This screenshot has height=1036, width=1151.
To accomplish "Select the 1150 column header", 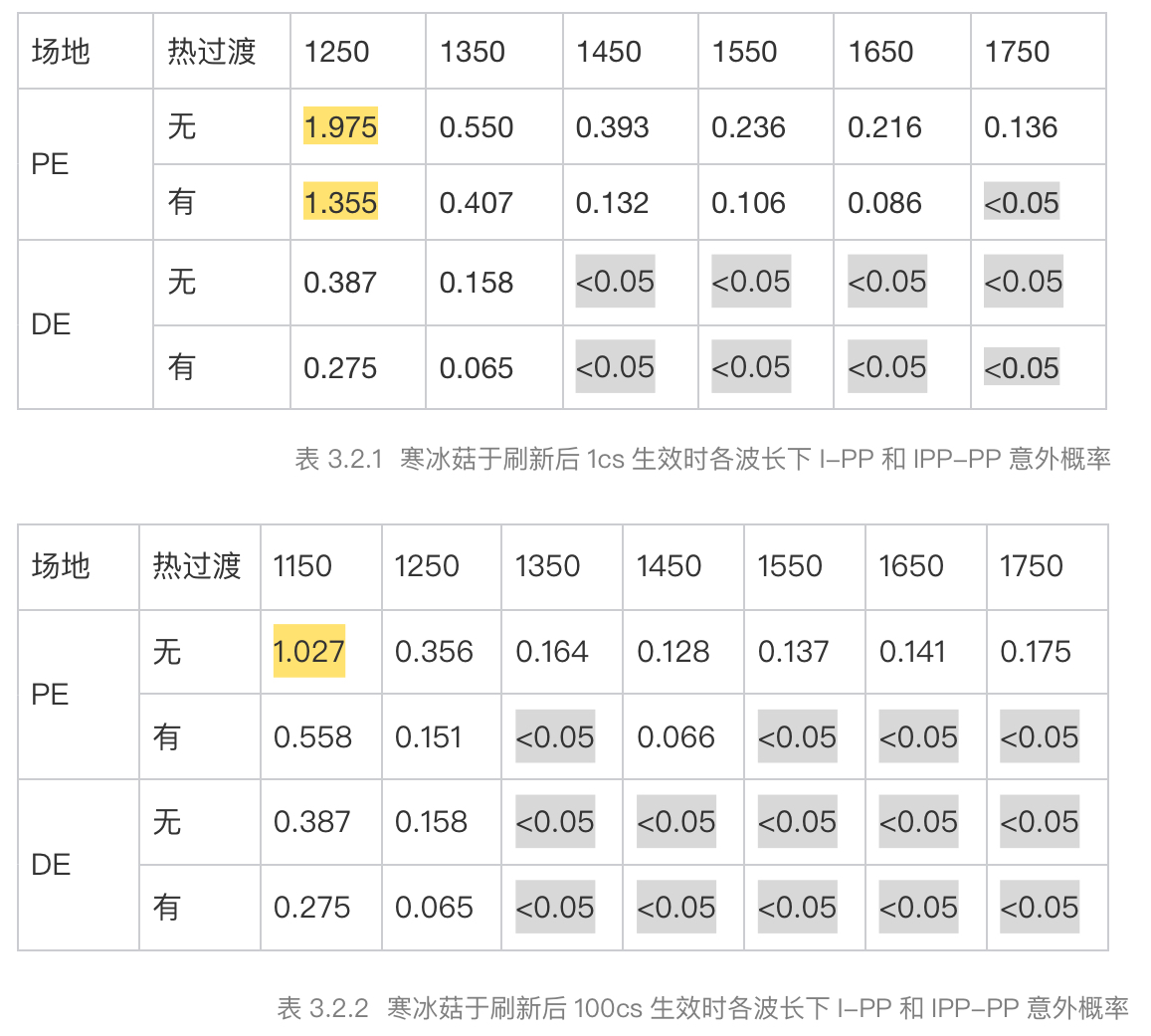I will (x=302, y=566).
